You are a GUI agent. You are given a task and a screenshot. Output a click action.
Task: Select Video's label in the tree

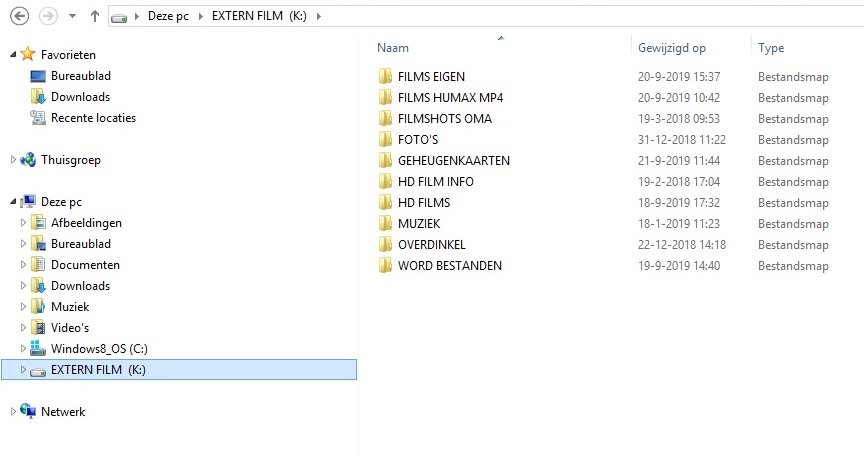coord(70,328)
